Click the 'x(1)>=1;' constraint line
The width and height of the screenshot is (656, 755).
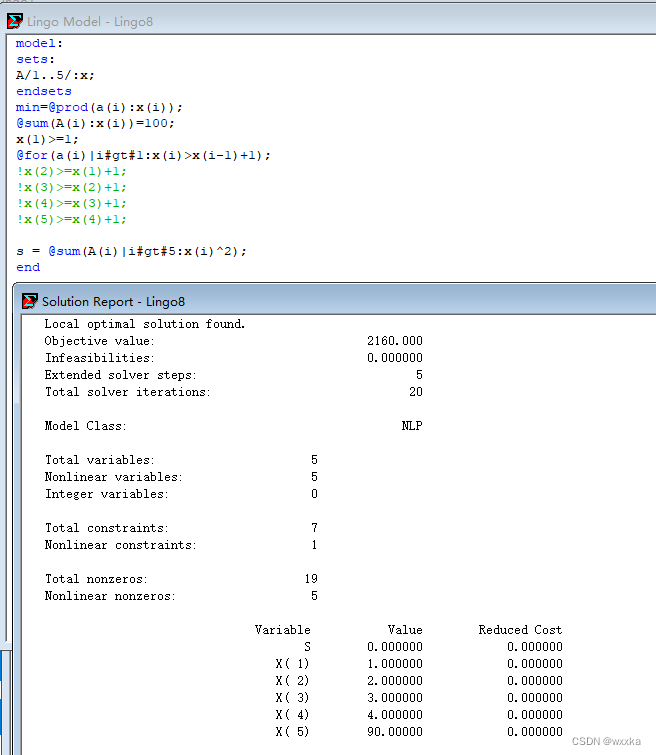[x=47, y=139]
